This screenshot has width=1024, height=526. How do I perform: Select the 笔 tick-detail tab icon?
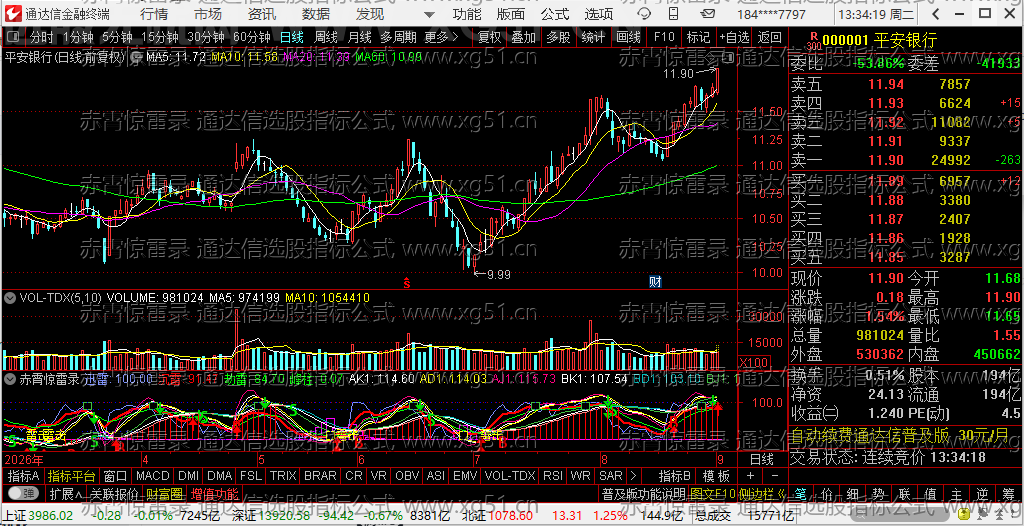[x=801, y=493]
